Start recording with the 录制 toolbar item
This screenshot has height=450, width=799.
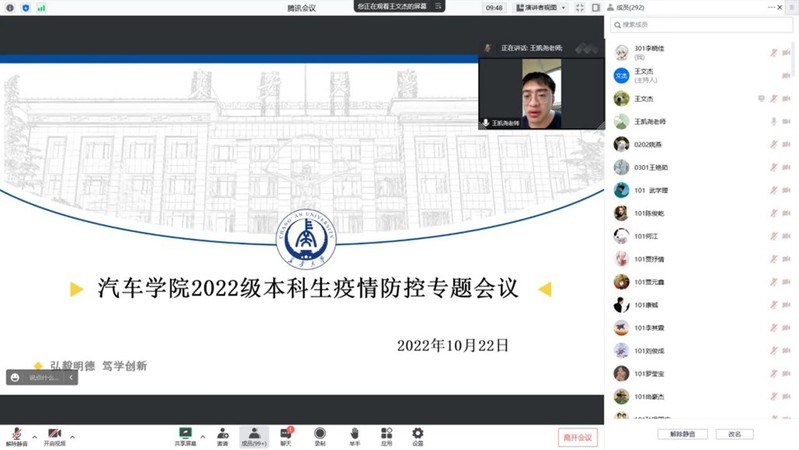[320, 435]
